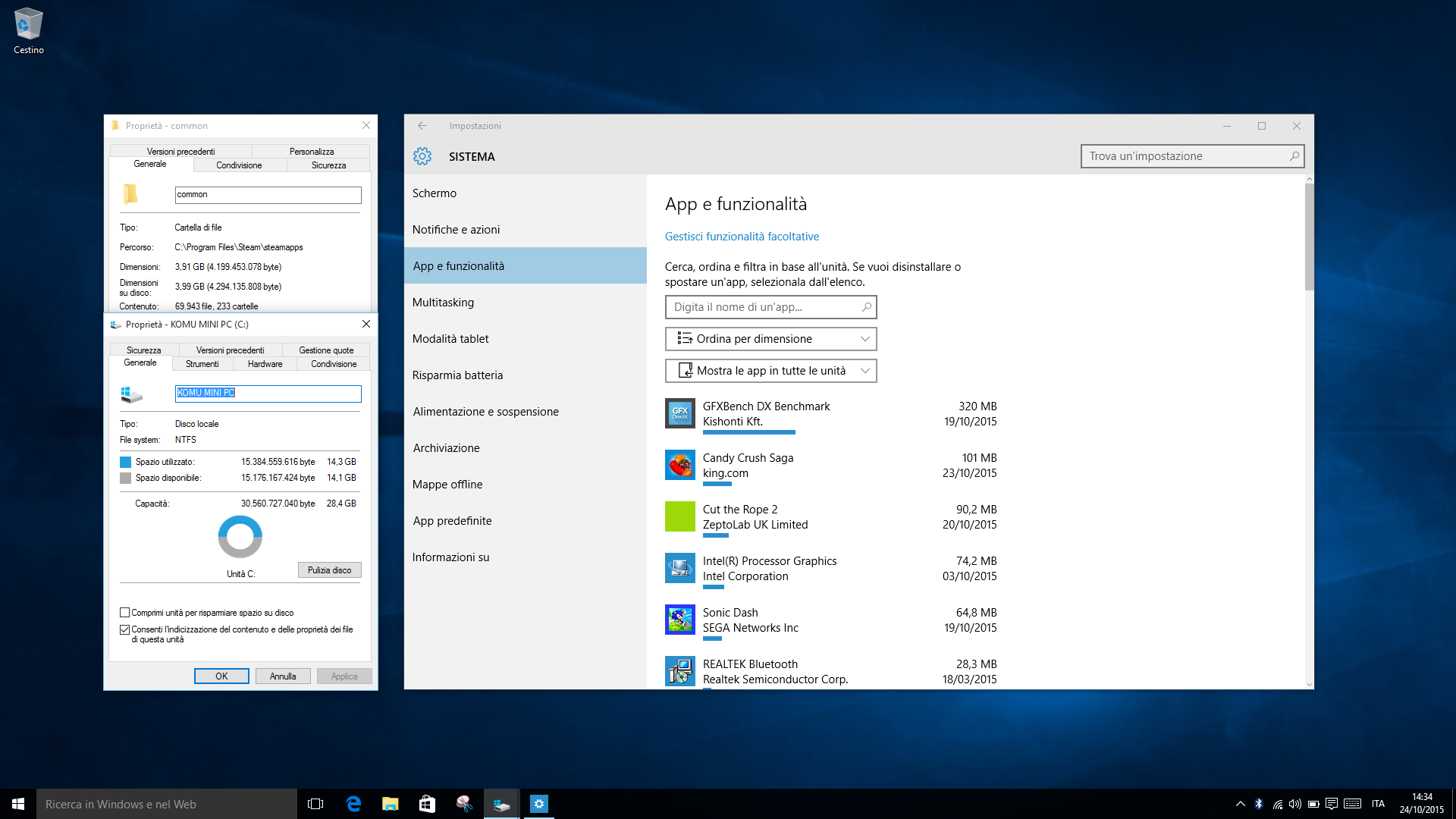
Task: Select Risparmia batteria in sidebar
Action: (526, 375)
